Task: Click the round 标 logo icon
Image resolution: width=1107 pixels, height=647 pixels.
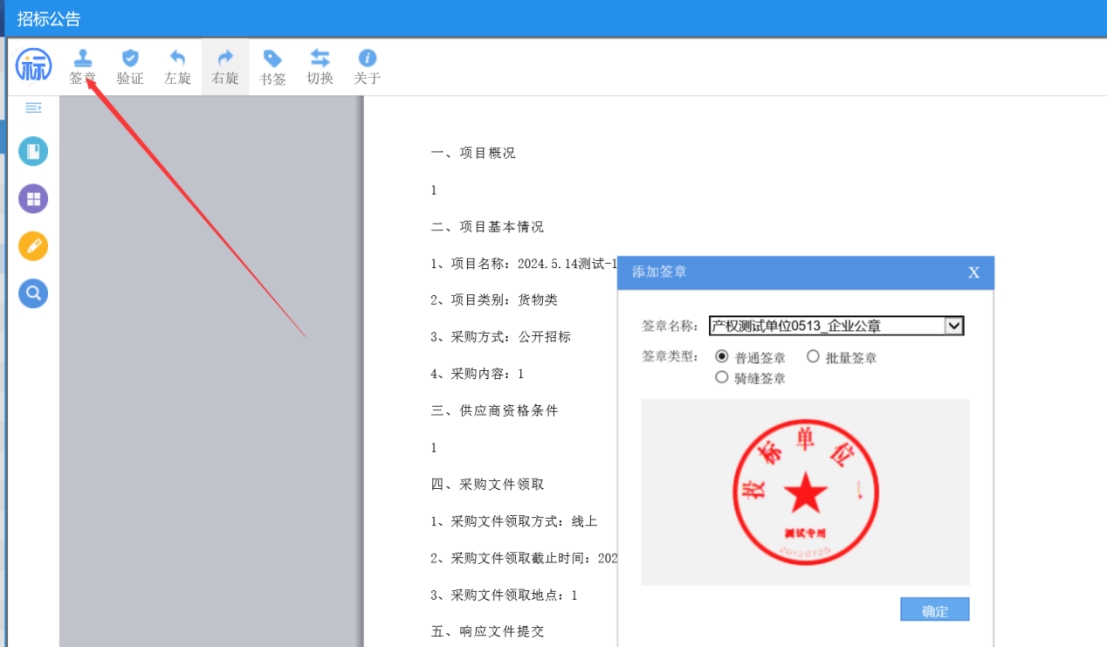Action: (x=33, y=67)
